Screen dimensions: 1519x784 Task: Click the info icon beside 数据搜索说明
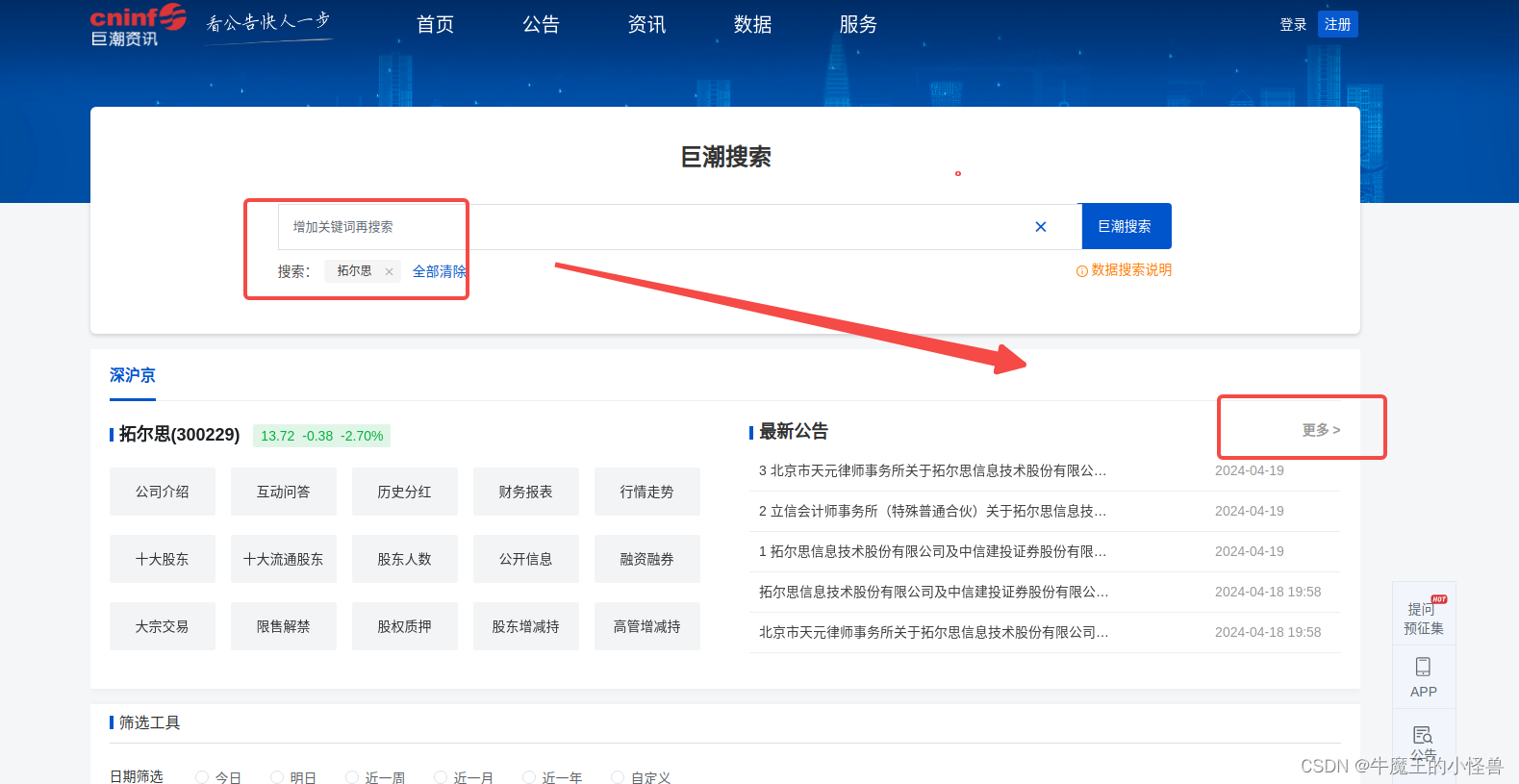tap(1082, 271)
